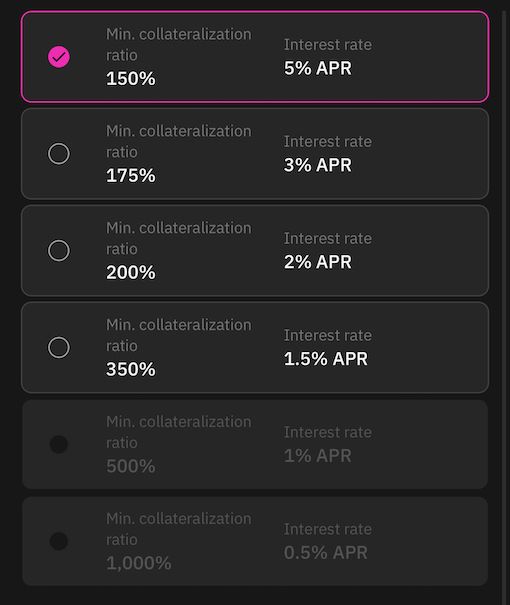Screen dimensions: 510x605
Task: Click the disabled 500% ratio radio
Action: (59, 444)
